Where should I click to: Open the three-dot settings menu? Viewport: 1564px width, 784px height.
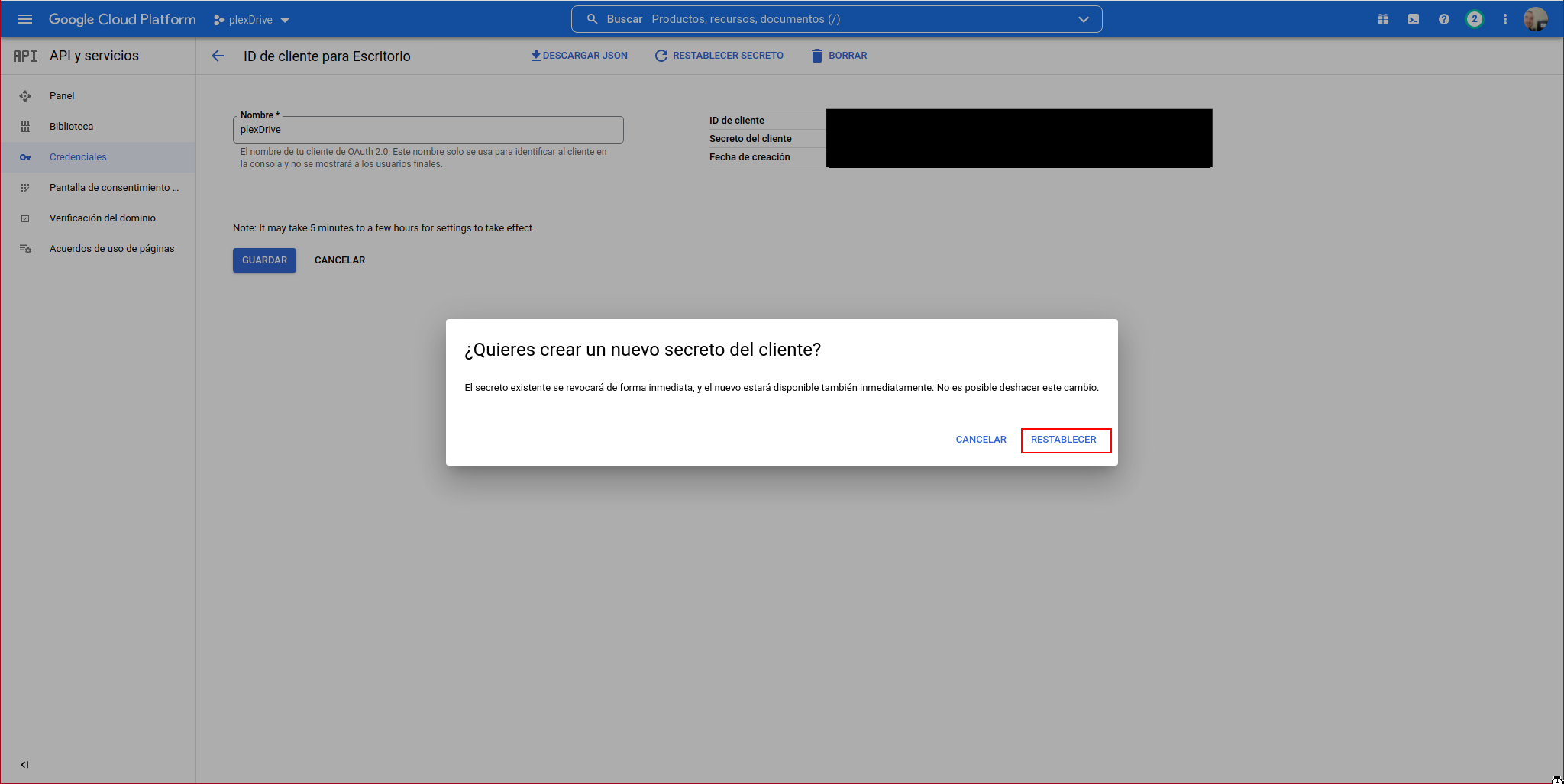click(1504, 19)
